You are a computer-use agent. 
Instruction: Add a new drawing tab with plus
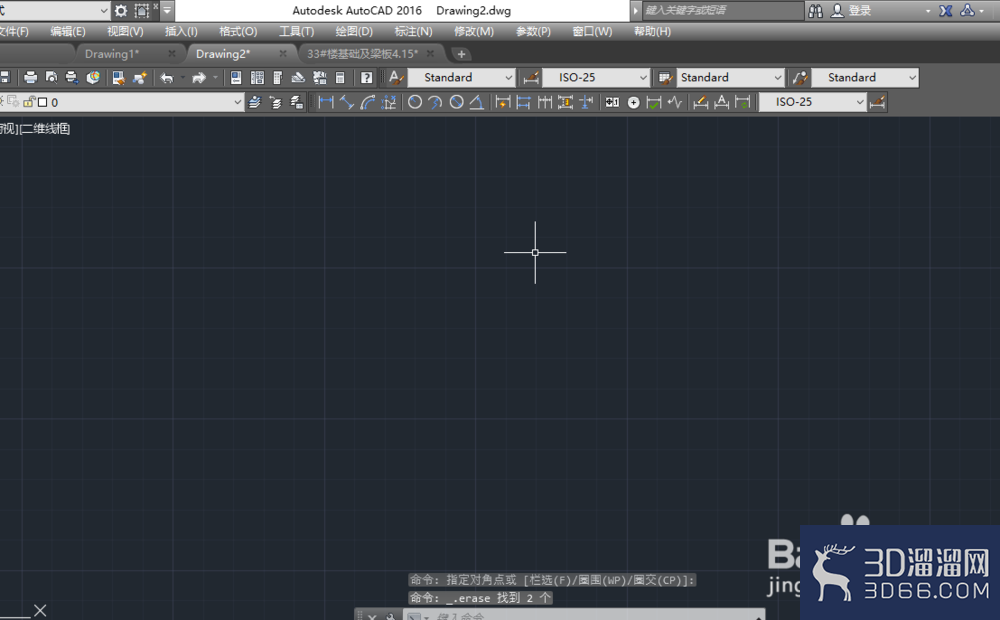tap(461, 54)
